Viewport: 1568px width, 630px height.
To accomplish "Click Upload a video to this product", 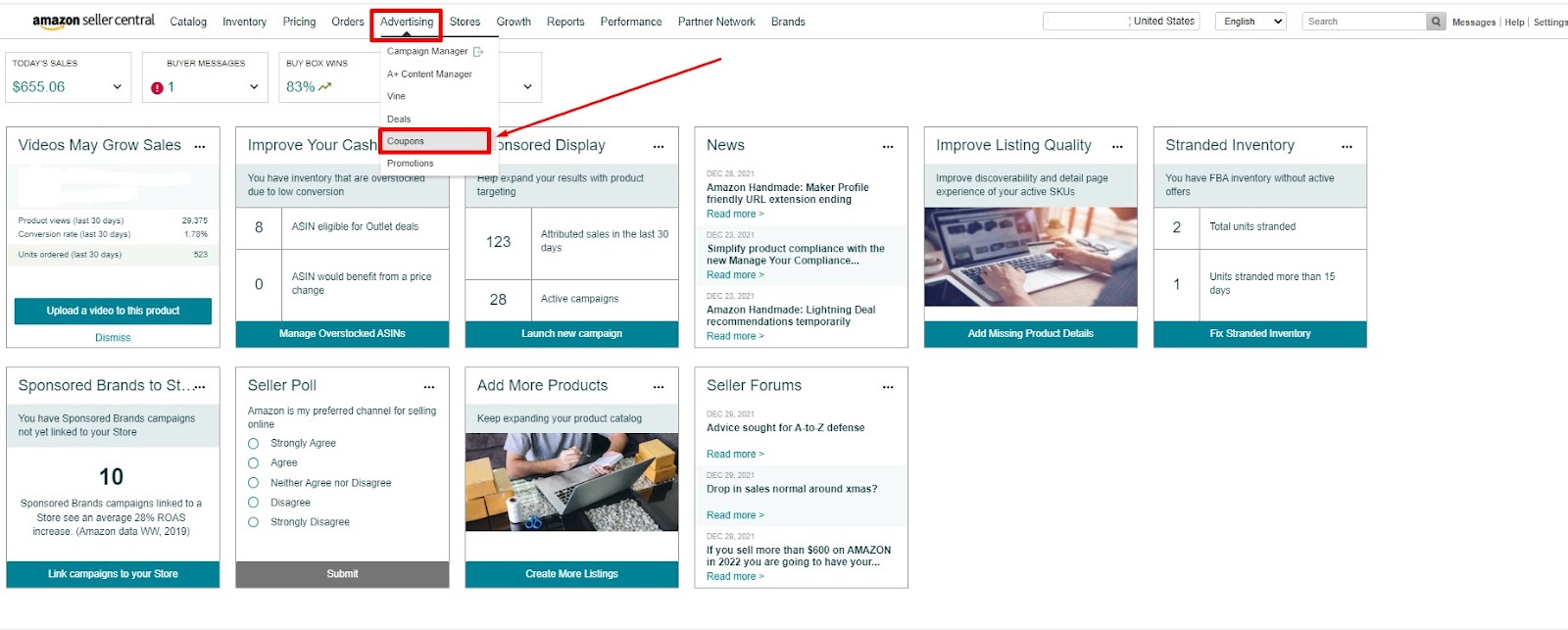I will 113,311.
